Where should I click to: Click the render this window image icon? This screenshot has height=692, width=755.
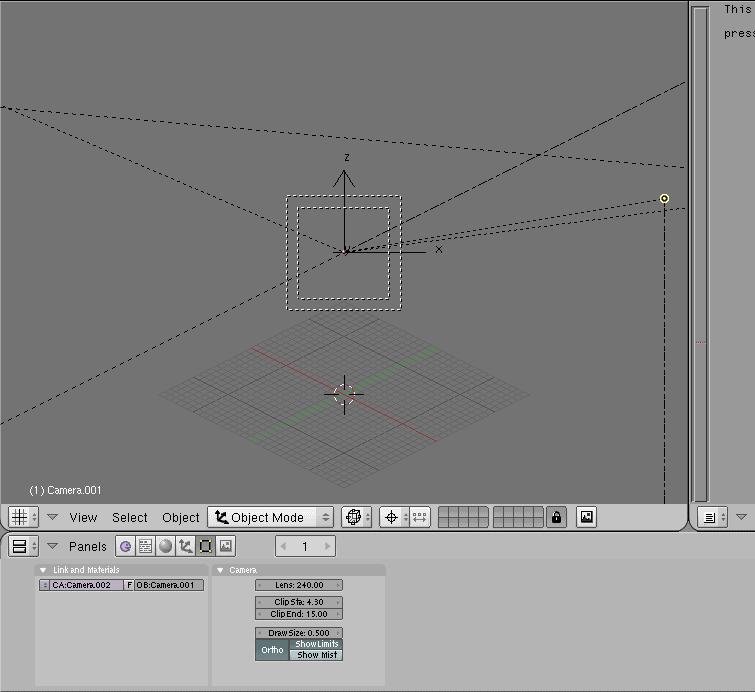pos(586,517)
